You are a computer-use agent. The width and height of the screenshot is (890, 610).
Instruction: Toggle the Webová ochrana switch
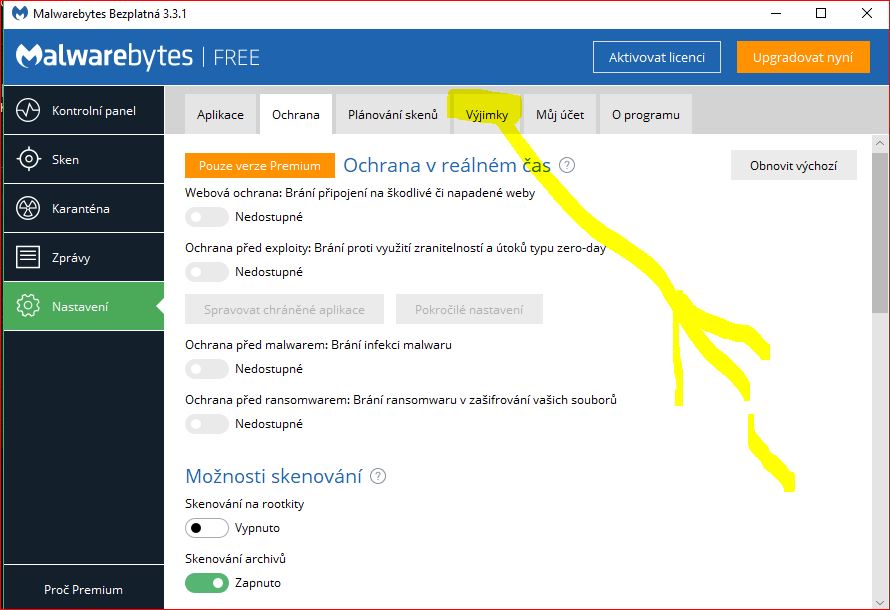(207, 217)
